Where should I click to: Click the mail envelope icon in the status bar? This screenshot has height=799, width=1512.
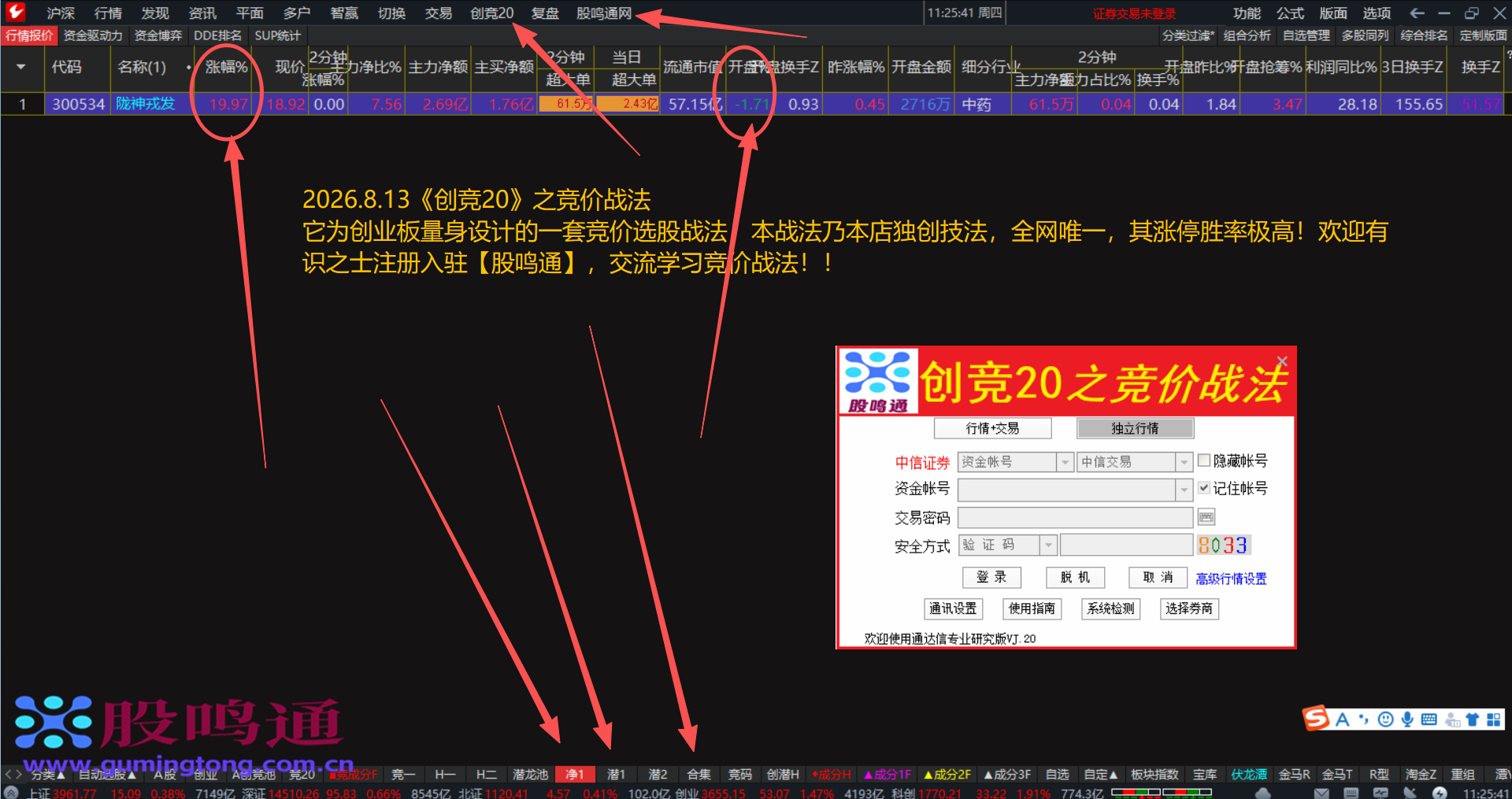click(x=1321, y=793)
